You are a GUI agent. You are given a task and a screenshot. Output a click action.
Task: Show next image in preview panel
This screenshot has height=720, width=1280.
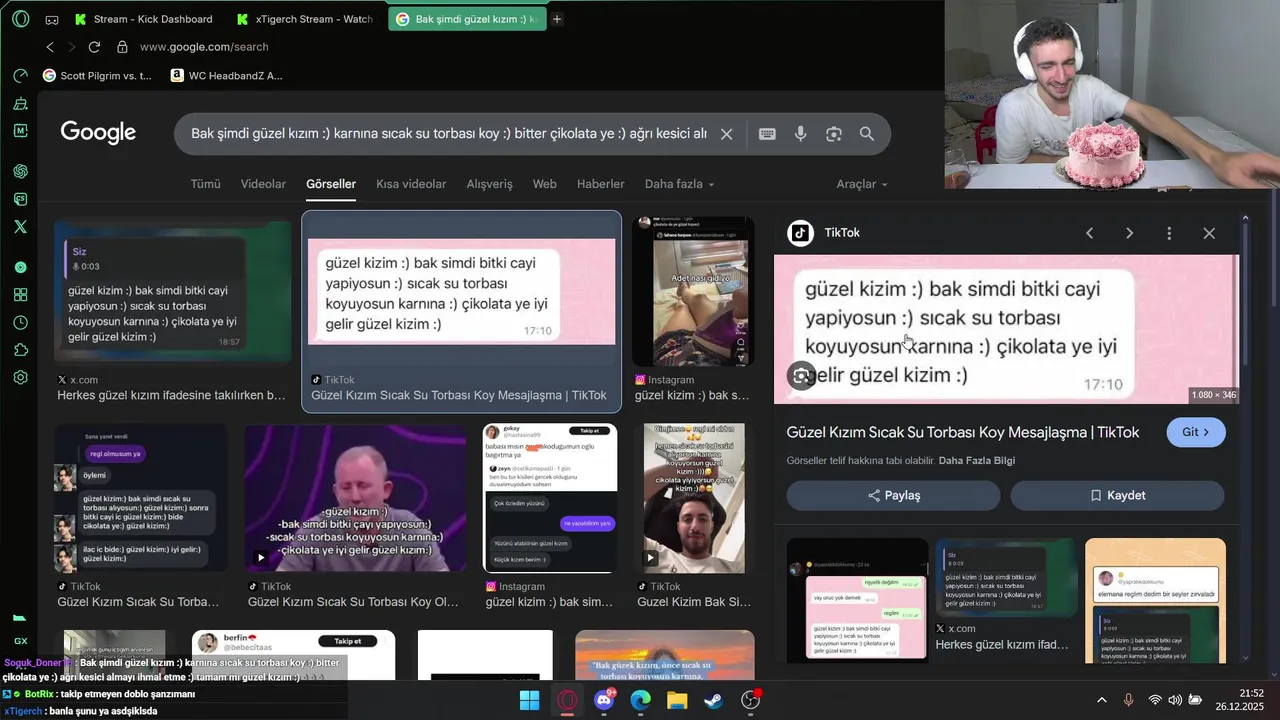pos(1129,233)
